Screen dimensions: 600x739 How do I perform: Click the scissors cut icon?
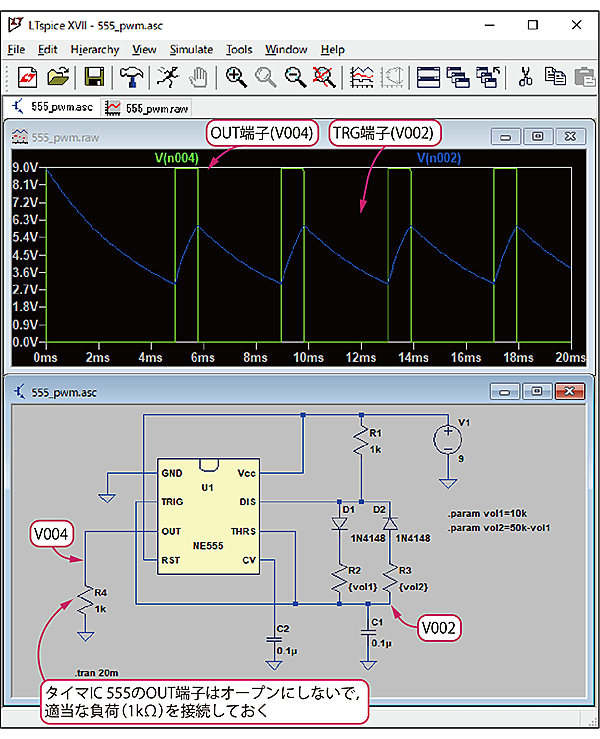point(526,76)
